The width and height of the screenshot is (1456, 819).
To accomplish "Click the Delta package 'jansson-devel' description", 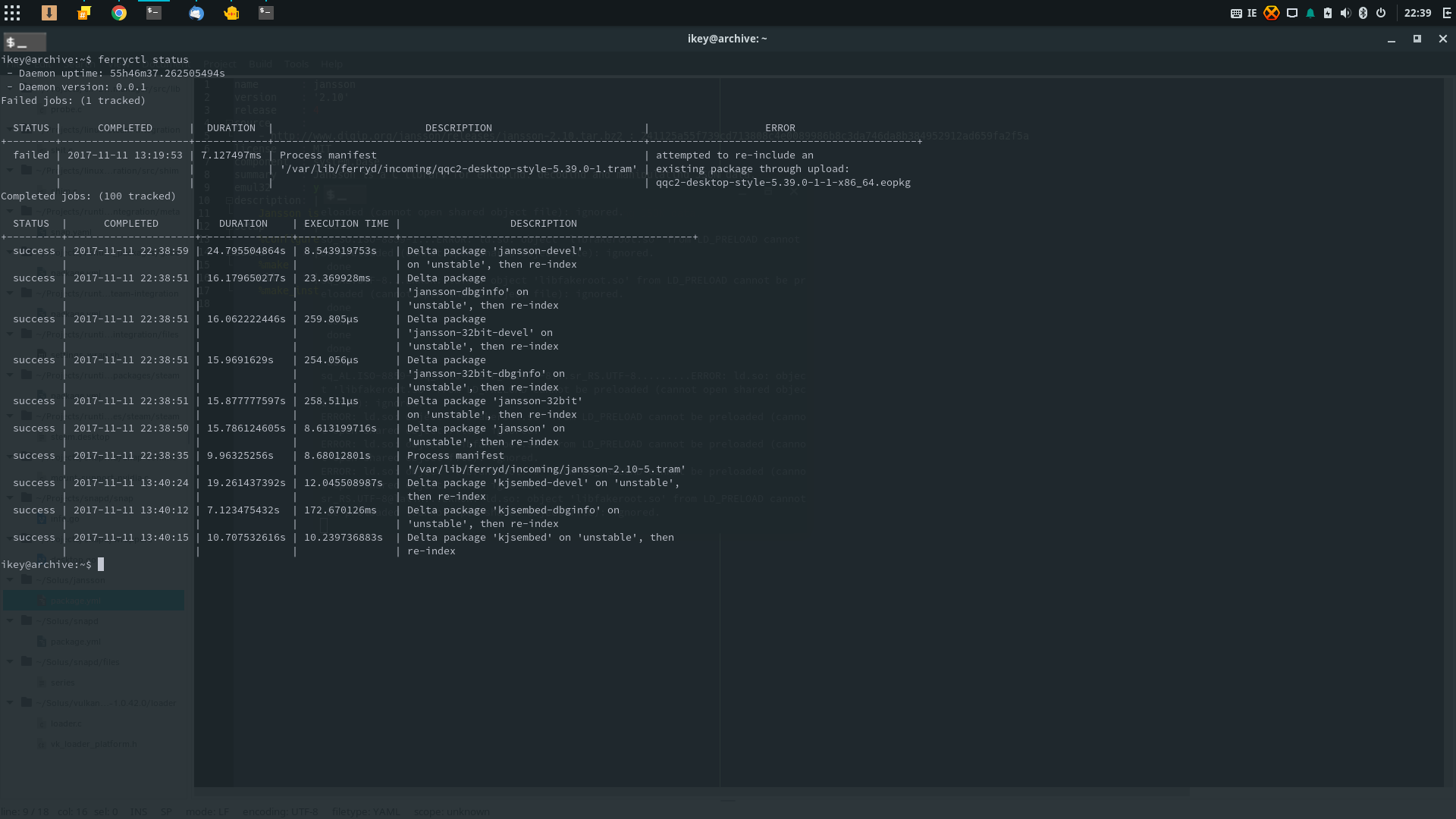I will 495,251.
